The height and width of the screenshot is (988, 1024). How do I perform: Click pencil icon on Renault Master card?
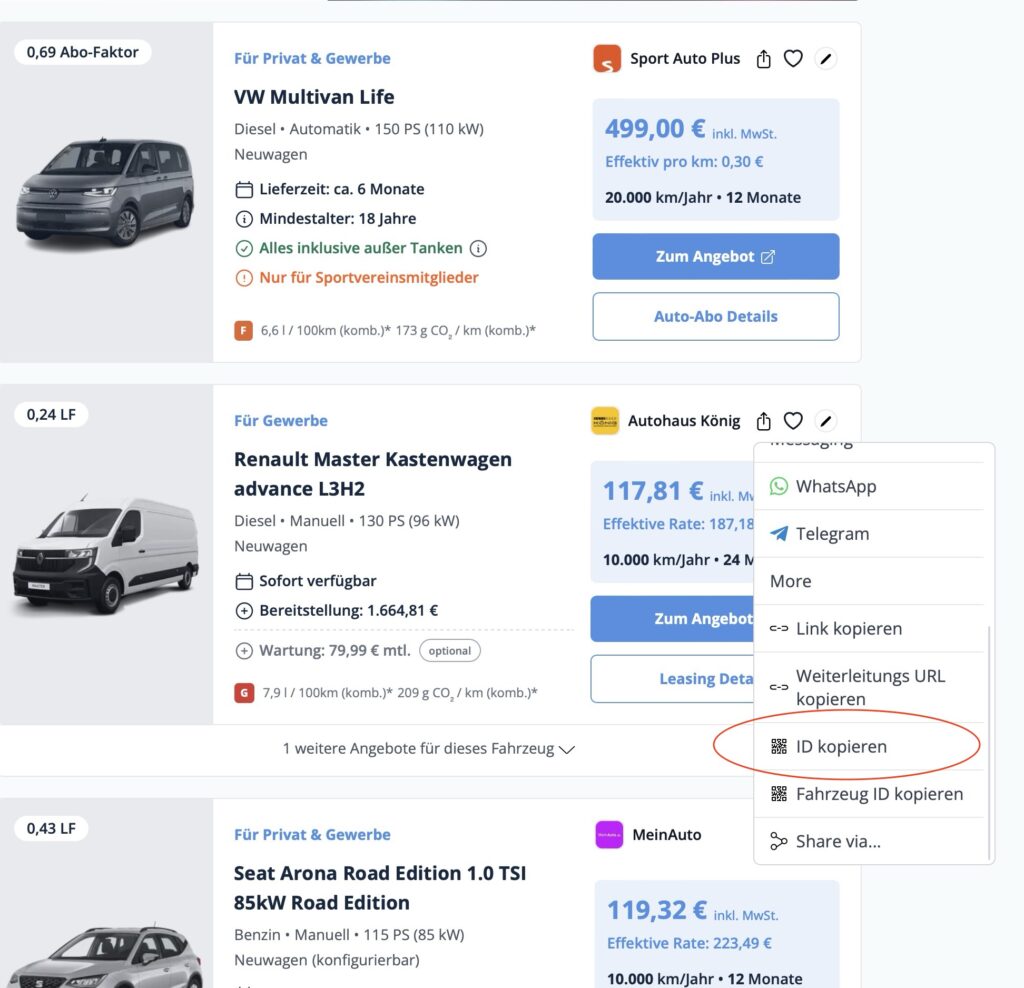coord(825,421)
